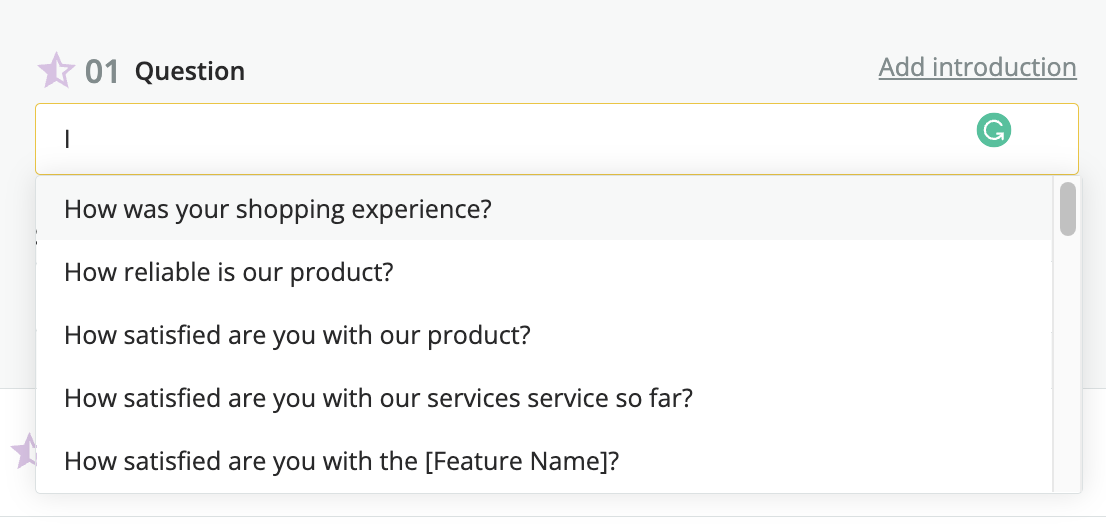
Task: Click the purple star icon beside 01
Action: point(56,71)
